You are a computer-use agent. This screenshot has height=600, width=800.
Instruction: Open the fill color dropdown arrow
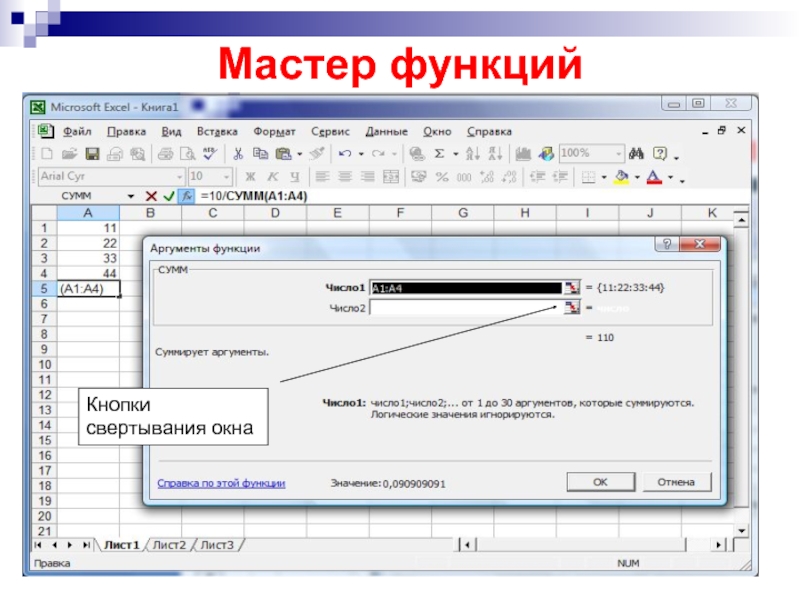coord(637,177)
